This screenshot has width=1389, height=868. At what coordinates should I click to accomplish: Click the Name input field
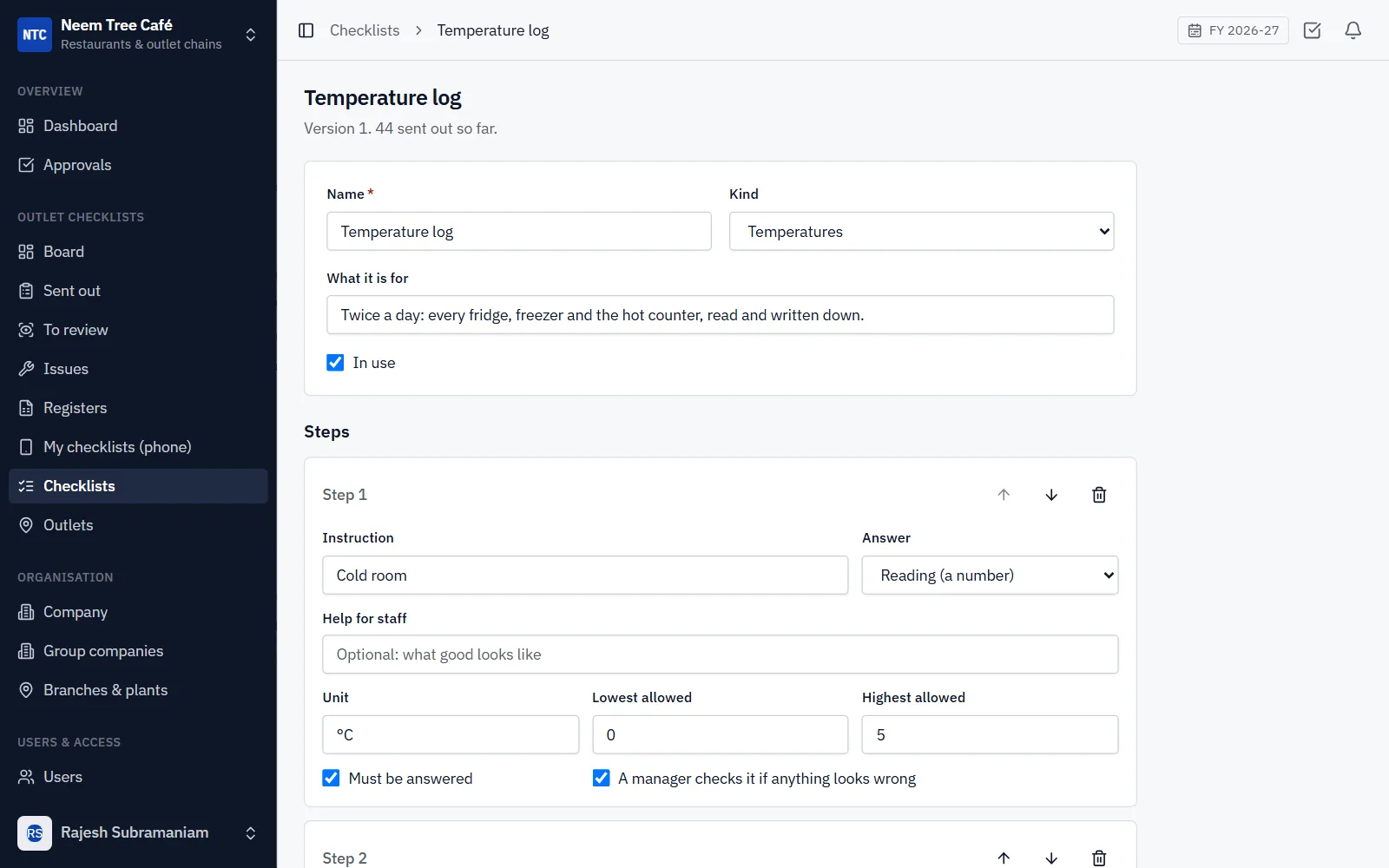519,232
